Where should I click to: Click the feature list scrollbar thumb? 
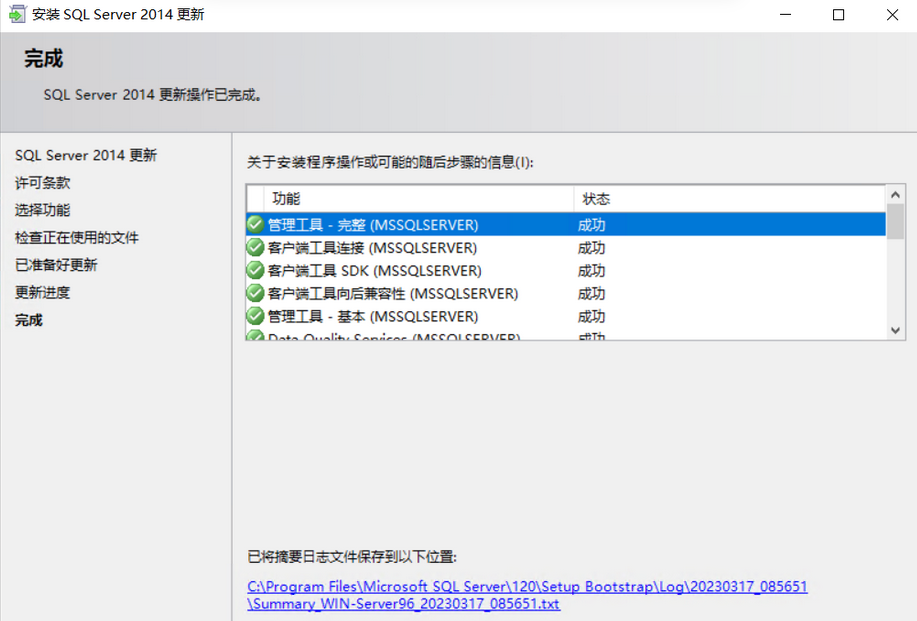pyautogui.click(x=895, y=221)
